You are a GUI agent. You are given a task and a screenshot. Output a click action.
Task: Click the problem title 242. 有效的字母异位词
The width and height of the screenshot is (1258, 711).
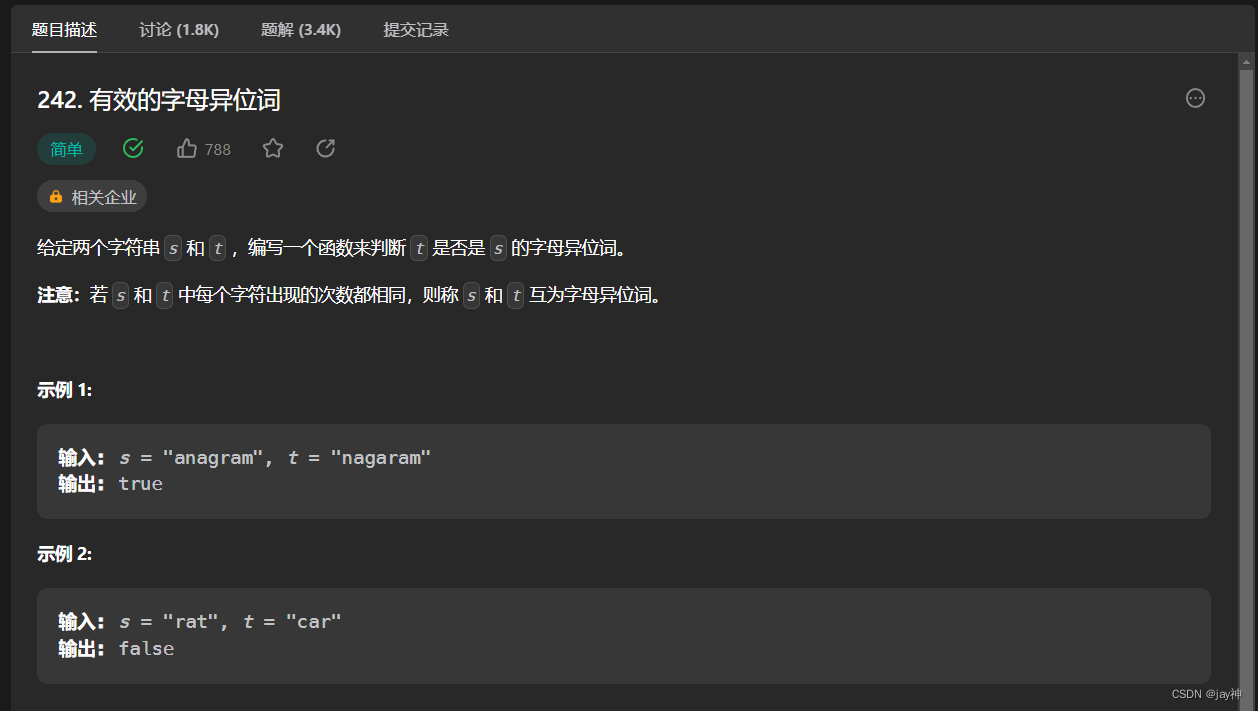click(160, 100)
